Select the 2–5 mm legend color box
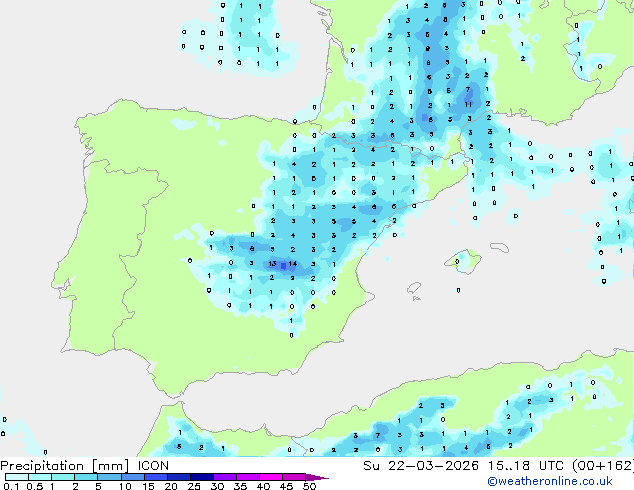The image size is (634, 490). click(x=86, y=477)
